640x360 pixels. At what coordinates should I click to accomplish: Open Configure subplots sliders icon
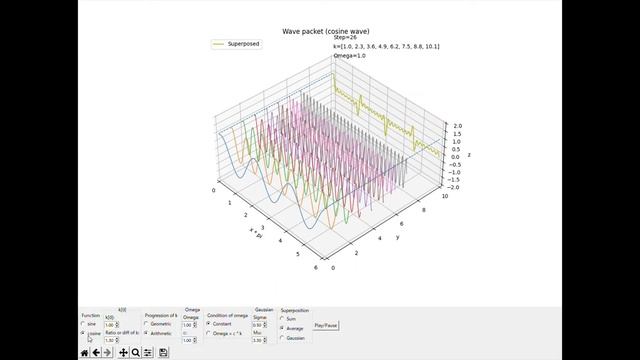(x=148, y=353)
